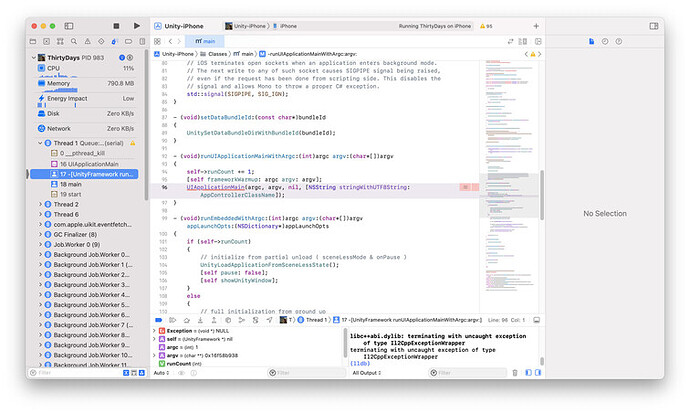
Task: Open the Symbol navigator icon
Action: (60, 41)
